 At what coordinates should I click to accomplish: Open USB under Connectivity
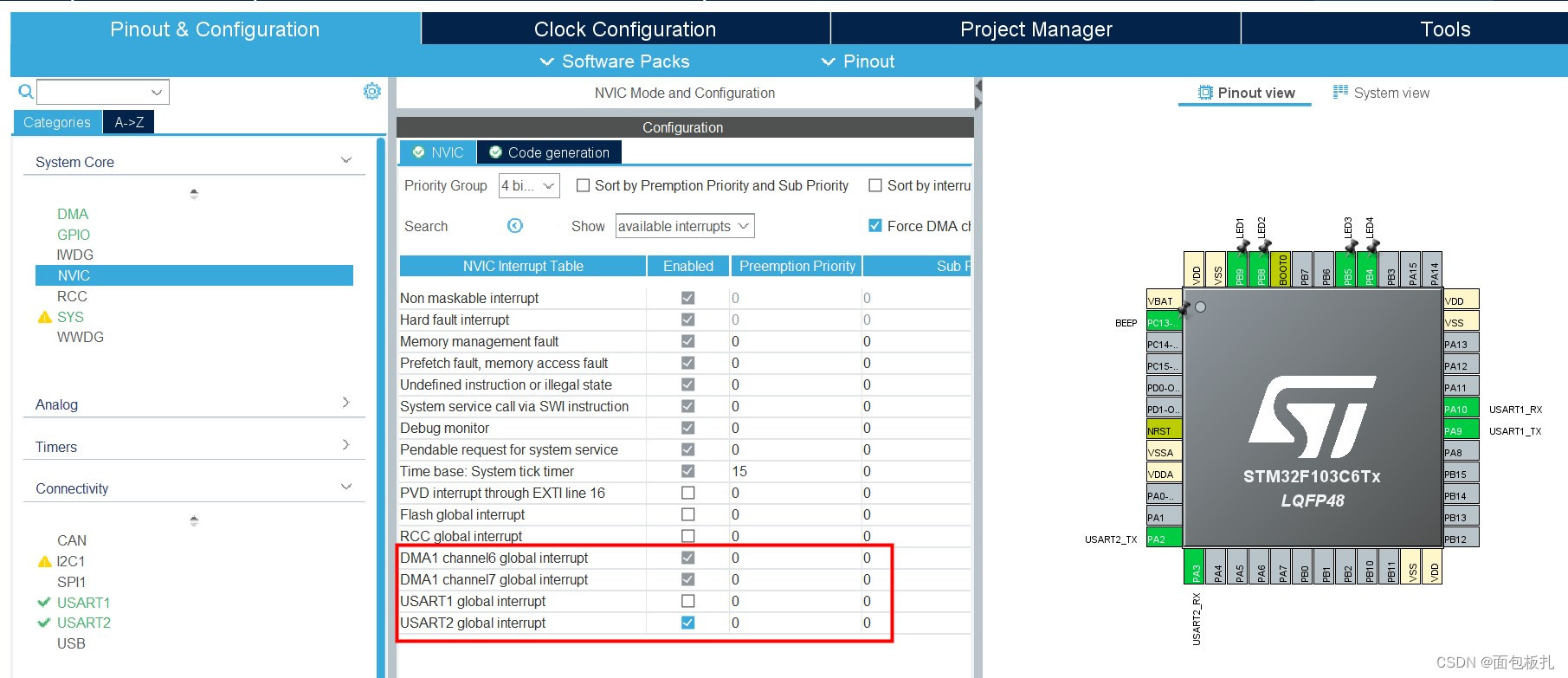(71, 643)
